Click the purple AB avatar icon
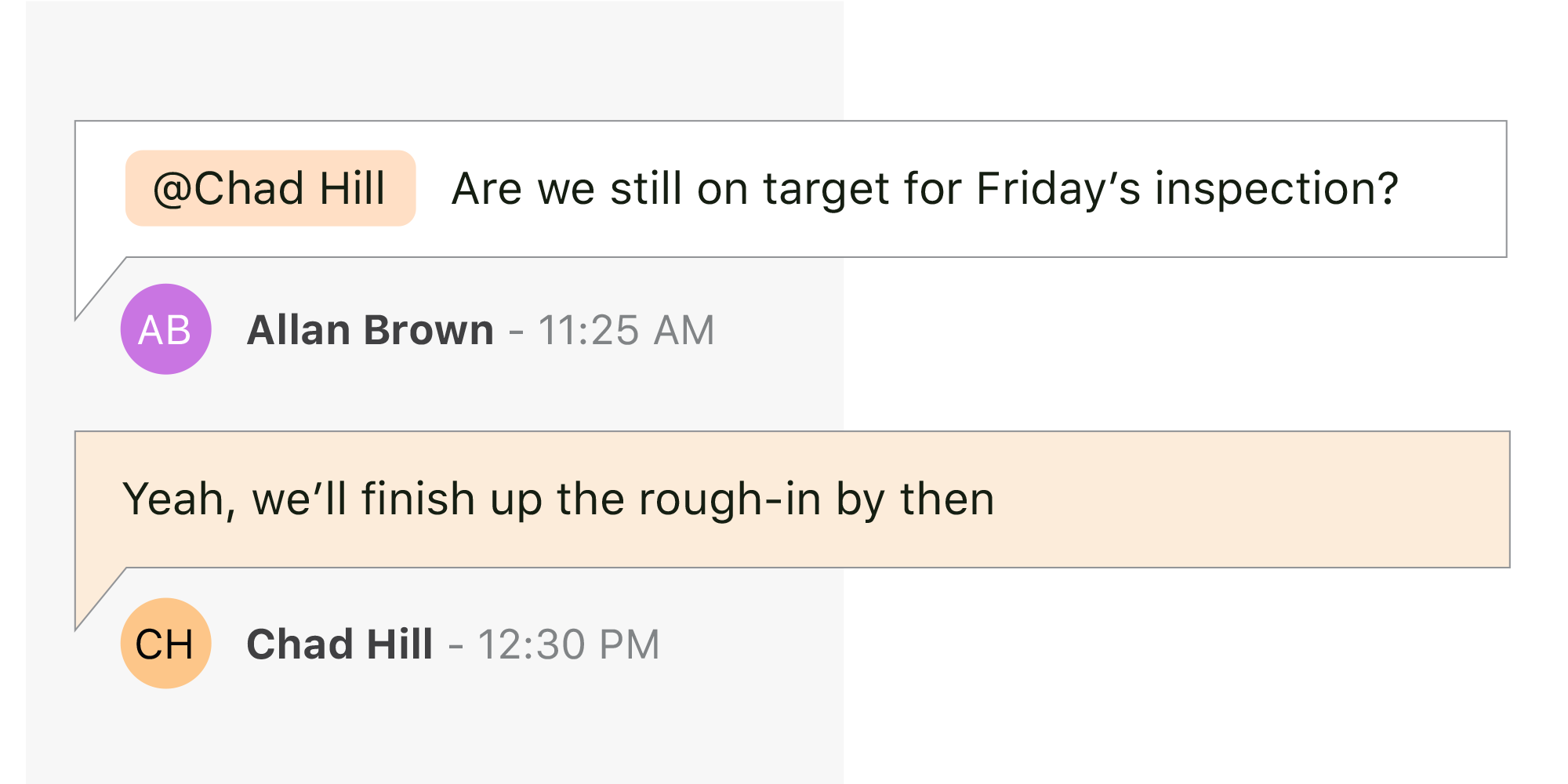Image resolution: width=1568 pixels, height=784 pixels. coord(165,329)
